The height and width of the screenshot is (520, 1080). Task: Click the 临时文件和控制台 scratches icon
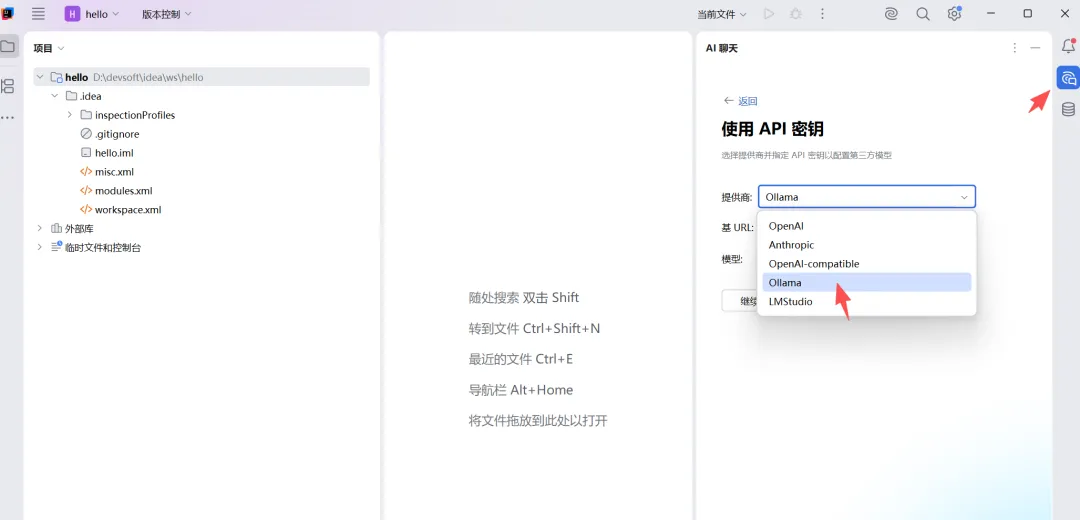[56, 247]
